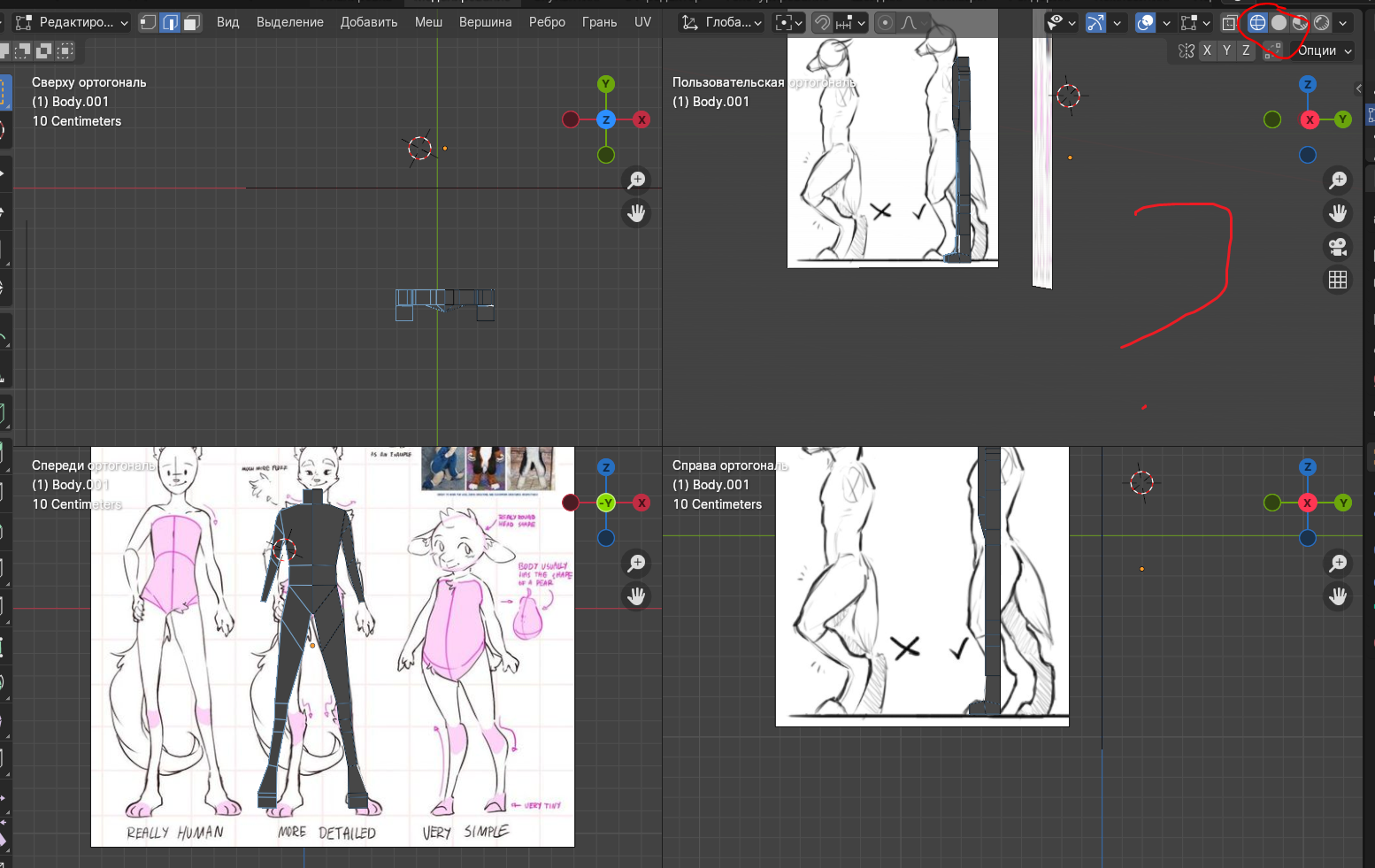Toggle snapping magnet button
Screen dimensions: 1375x868
click(x=822, y=23)
